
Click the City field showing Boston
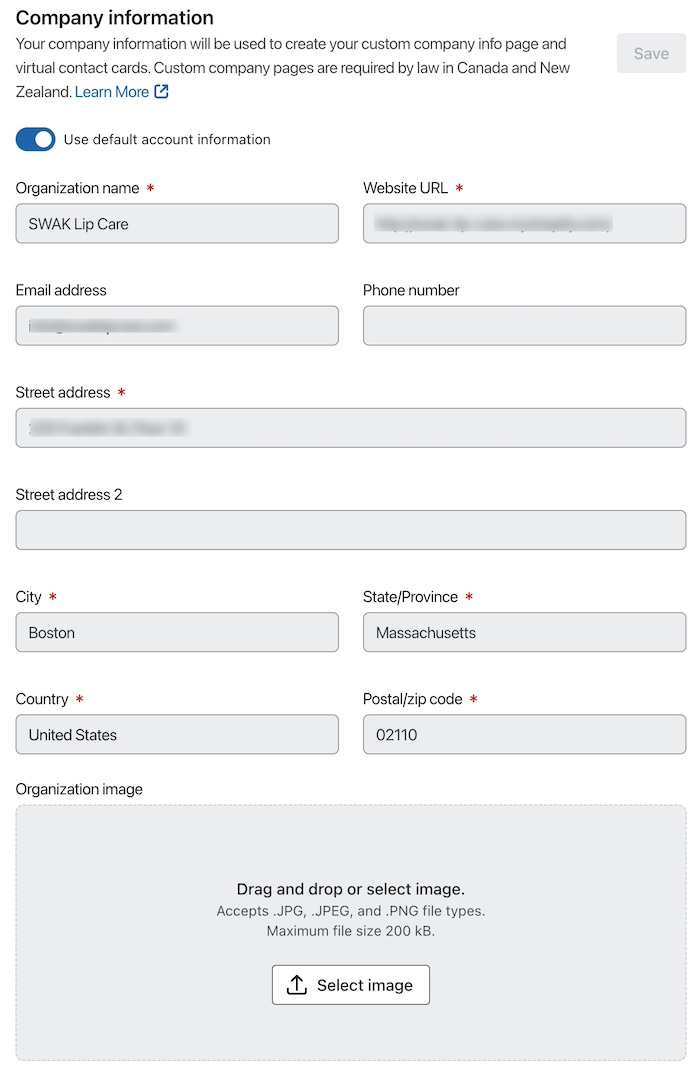(176, 632)
